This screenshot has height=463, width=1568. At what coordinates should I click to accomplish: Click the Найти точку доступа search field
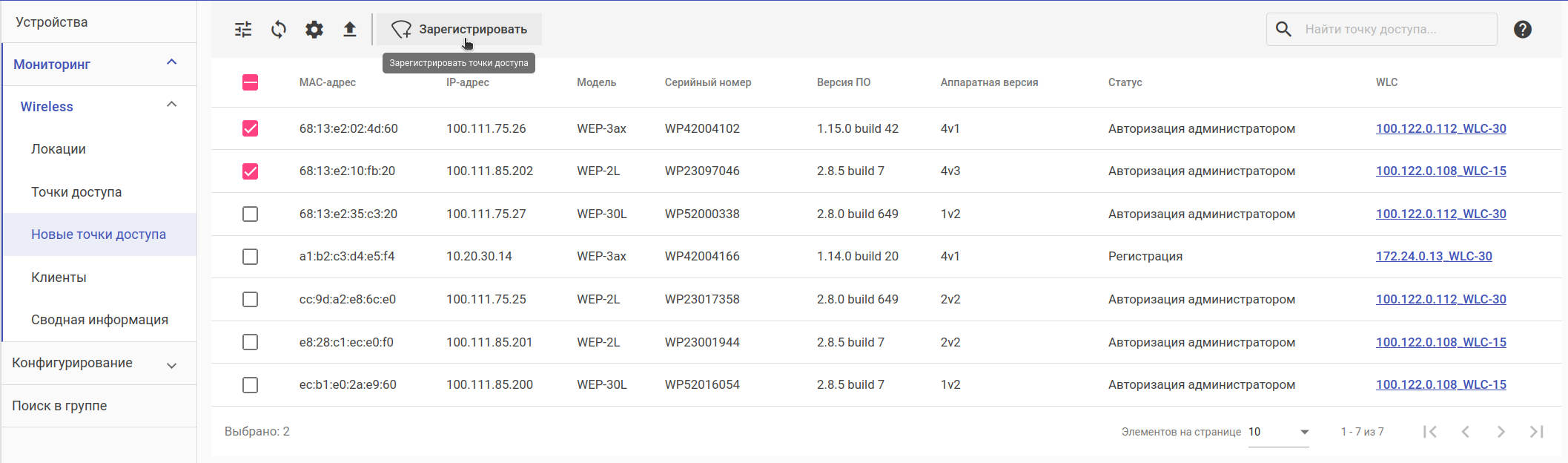(x=1394, y=30)
